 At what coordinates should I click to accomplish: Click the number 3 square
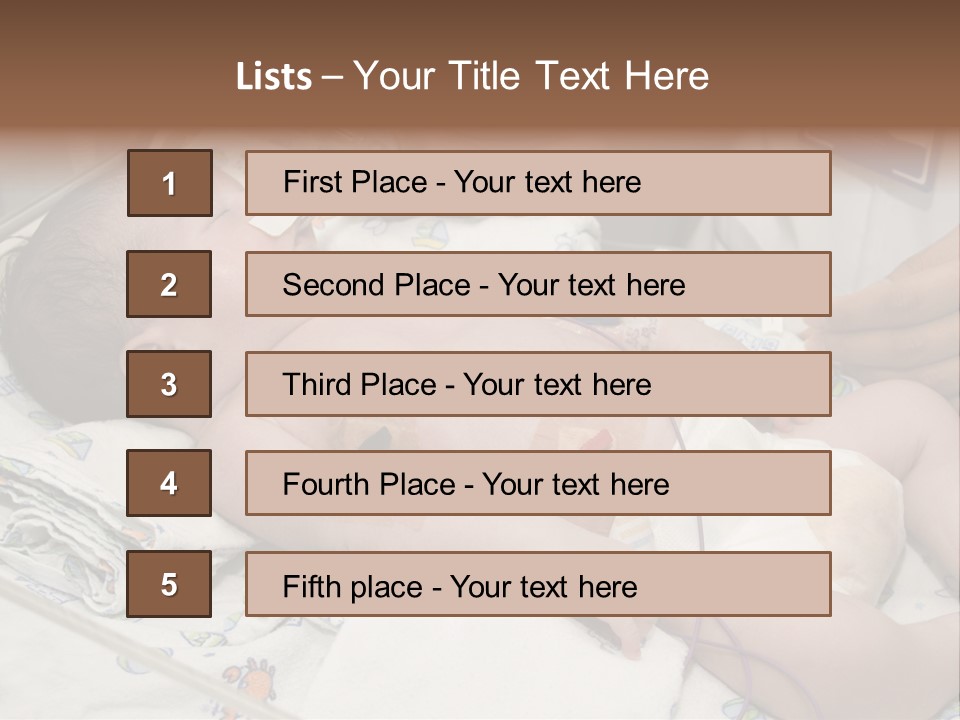pyautogui.click(x=169, y=384)
